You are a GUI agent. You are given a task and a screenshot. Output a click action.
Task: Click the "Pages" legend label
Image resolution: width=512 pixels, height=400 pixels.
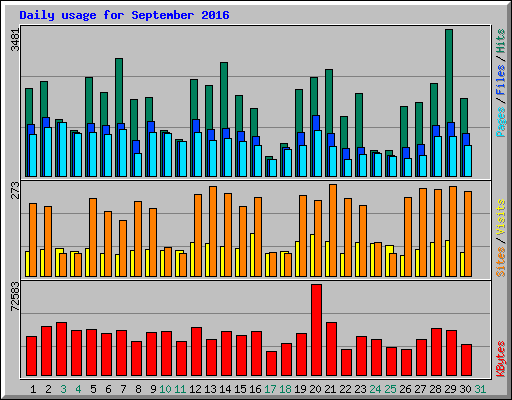coord(501,122)
